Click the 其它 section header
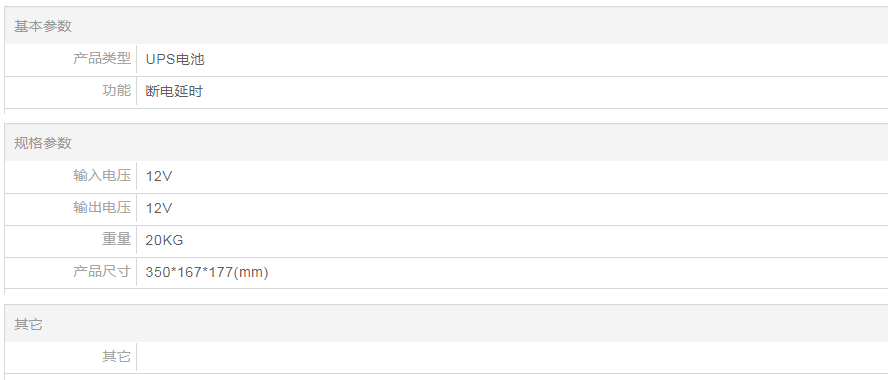 pos(28,325)
